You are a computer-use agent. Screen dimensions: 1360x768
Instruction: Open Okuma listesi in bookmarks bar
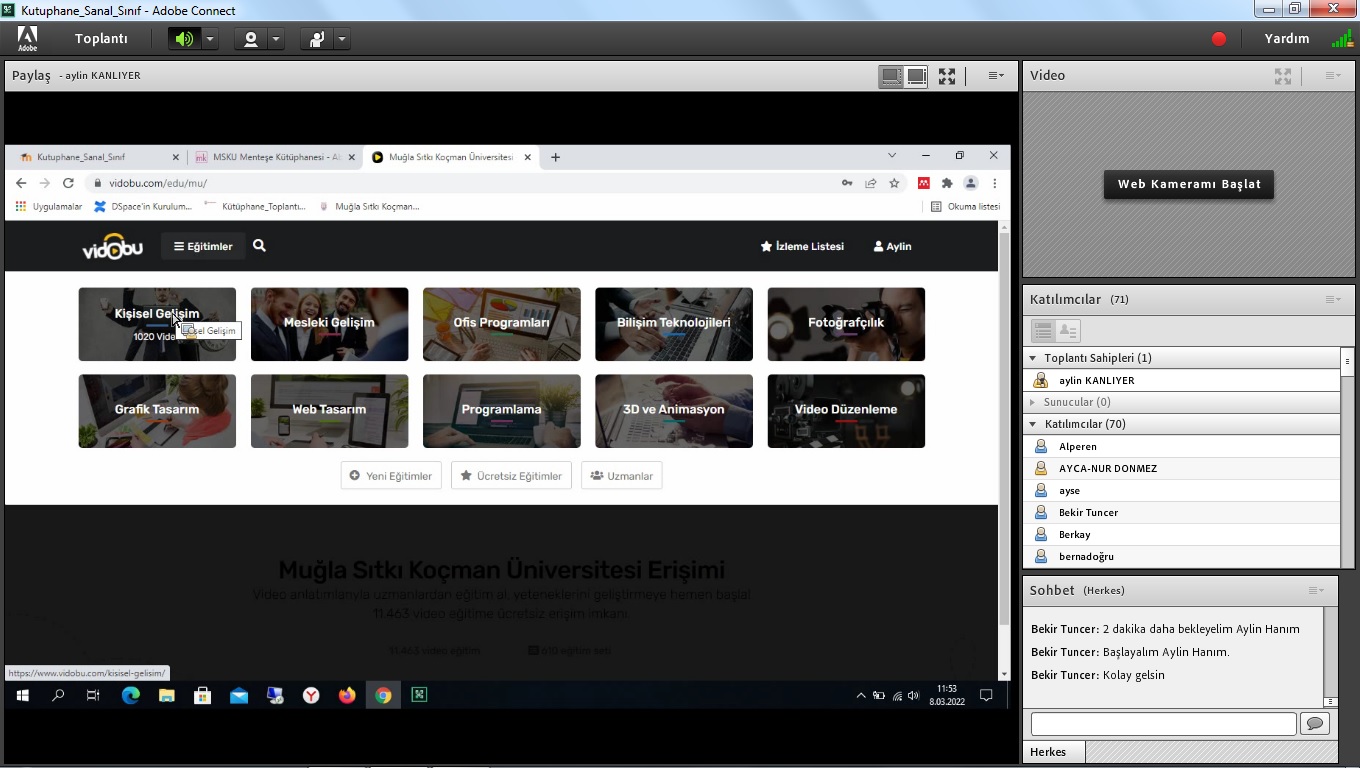(965, 207)
